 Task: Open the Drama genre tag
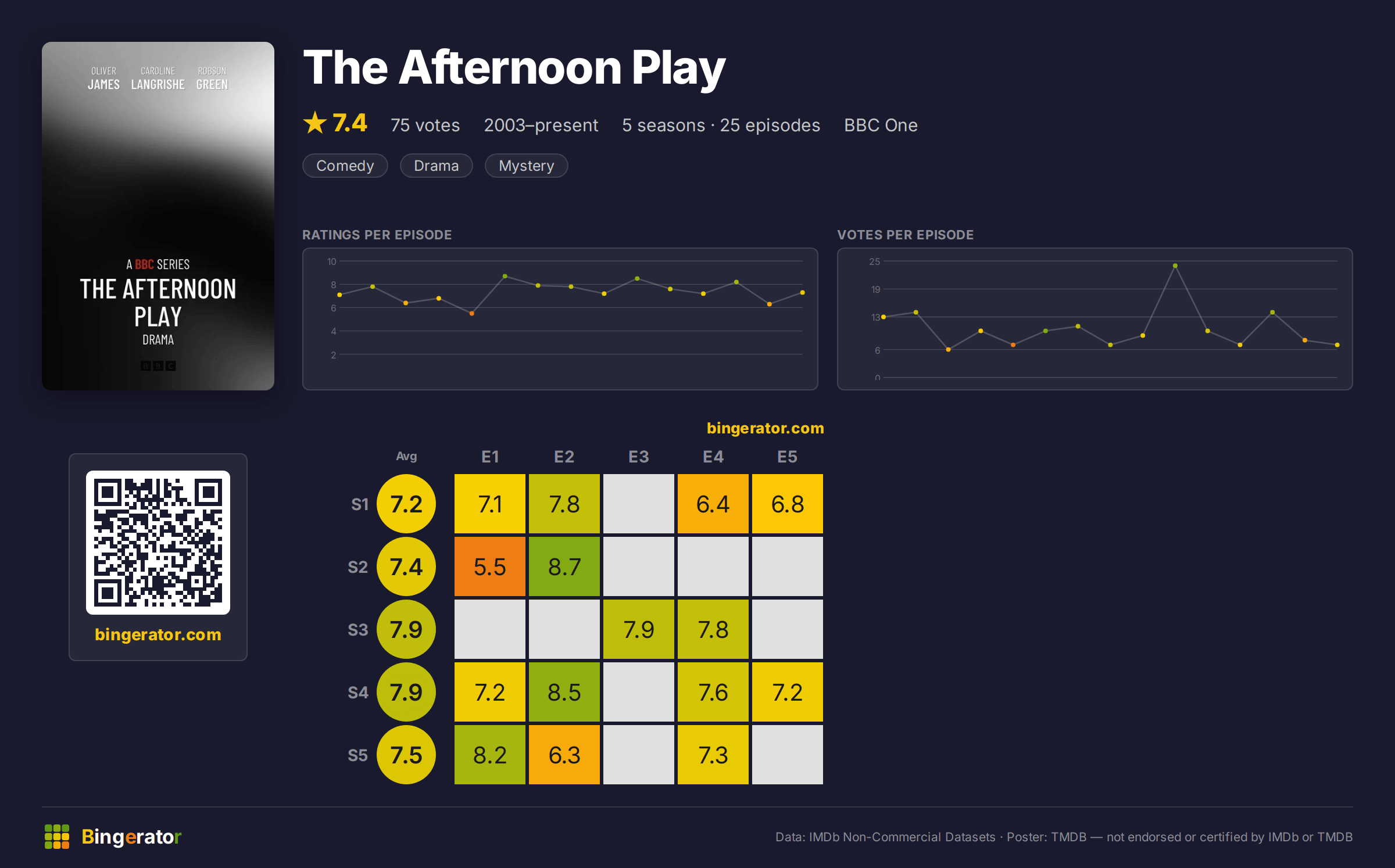tap(437, 166)
